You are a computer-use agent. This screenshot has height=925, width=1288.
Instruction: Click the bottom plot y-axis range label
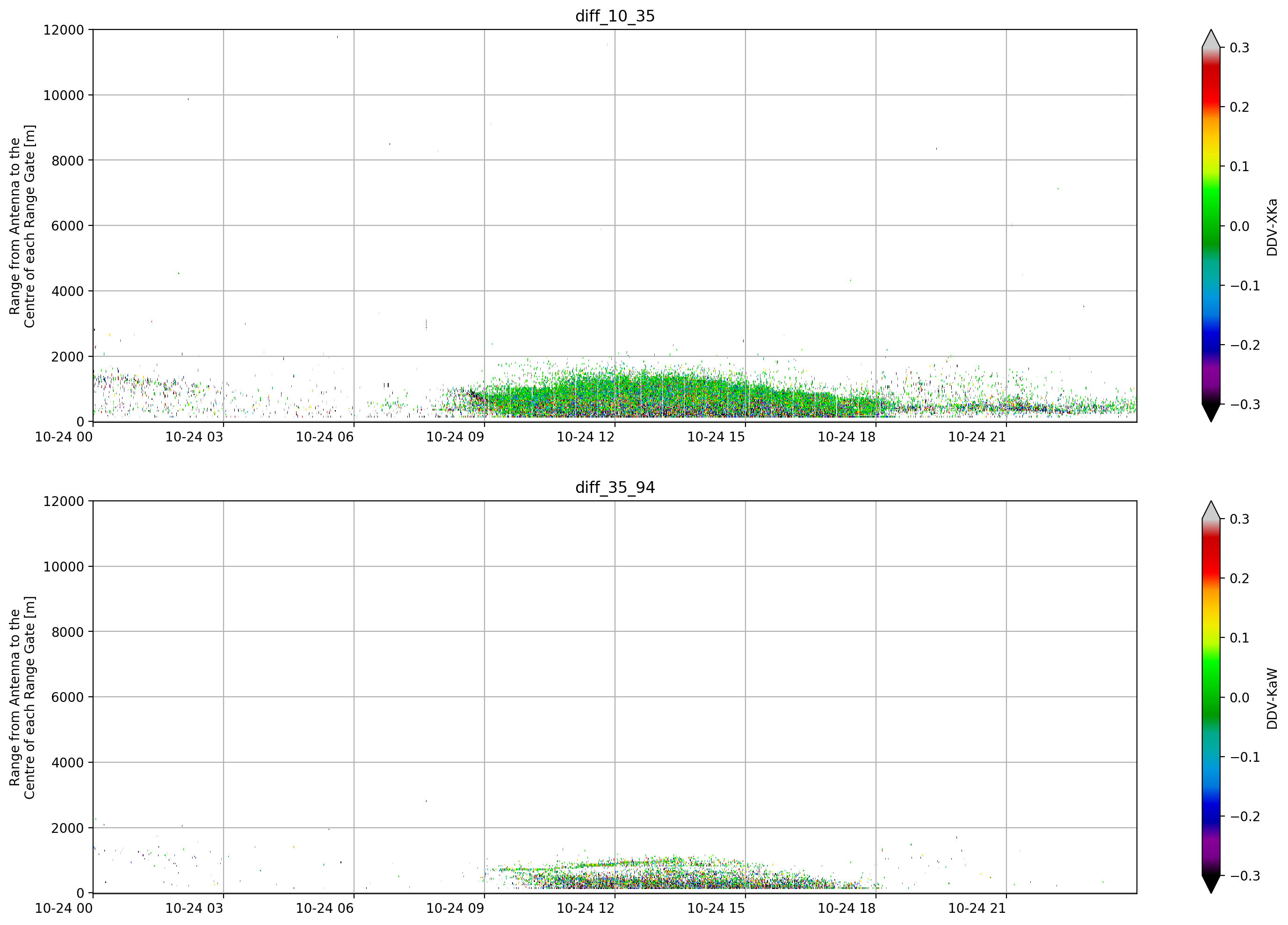point(22,697)
